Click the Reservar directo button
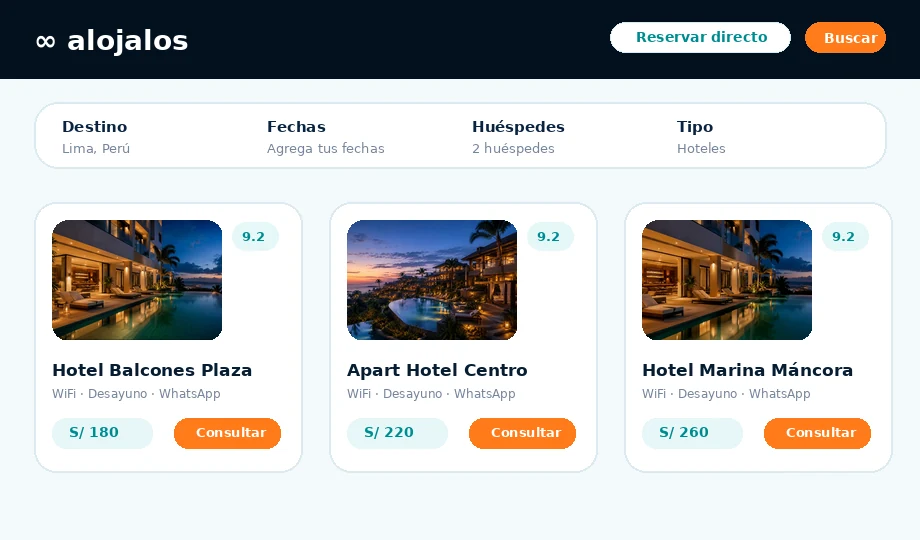 (x=700, y=38)
